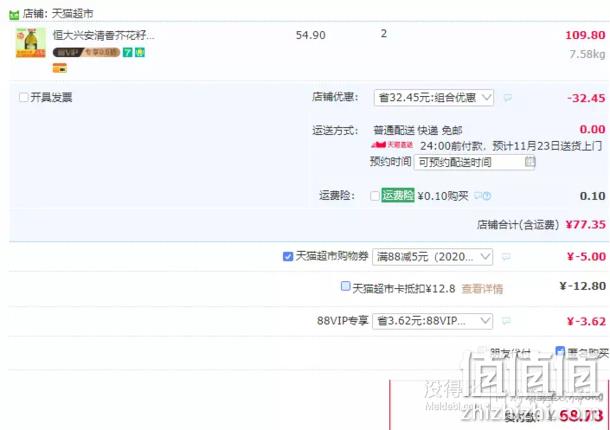Click the round help icon after ¥0.10购买
The height and width of the screenshot is (430, 610).
coord(487,196)
